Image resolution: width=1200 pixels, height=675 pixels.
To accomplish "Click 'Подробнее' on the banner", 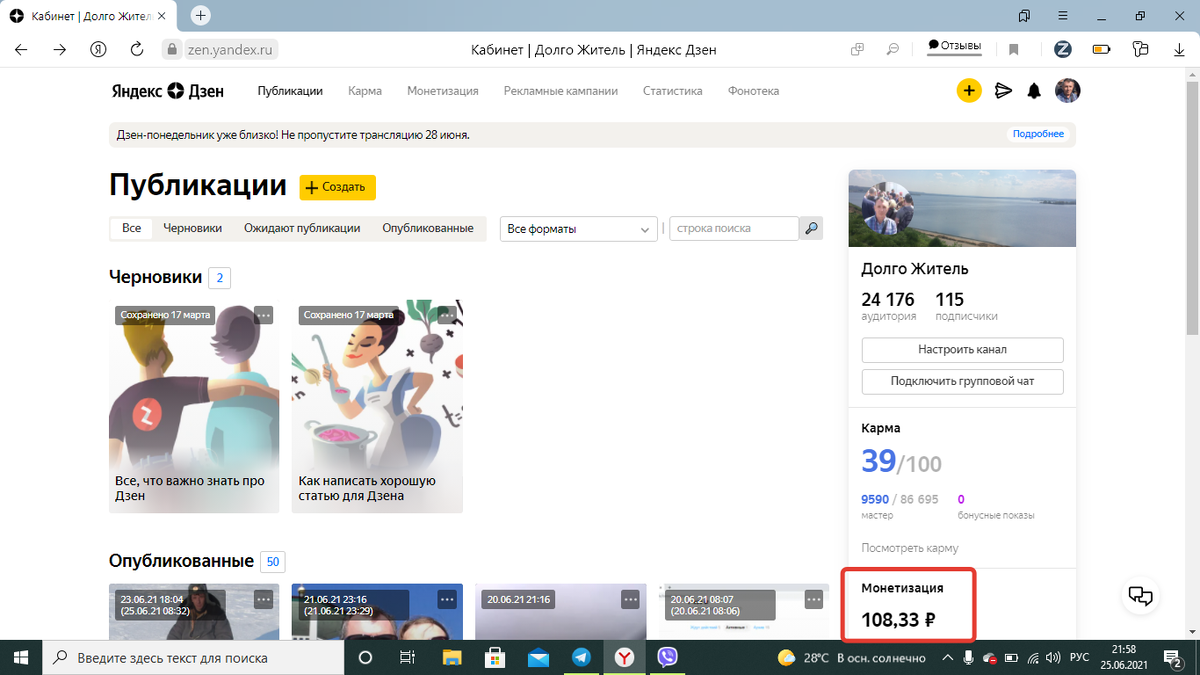I will tap(1038, 134).
